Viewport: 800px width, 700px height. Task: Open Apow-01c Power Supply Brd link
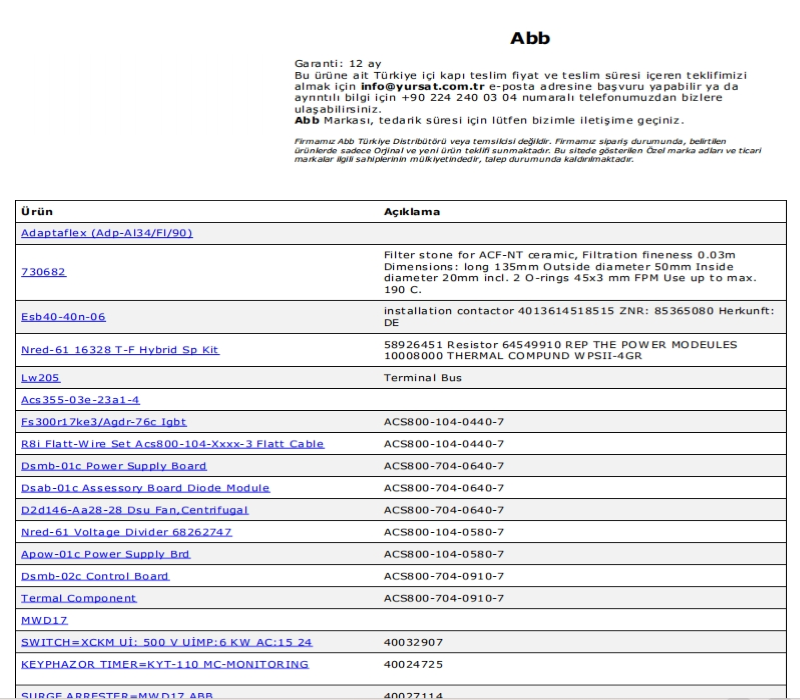click(x=105, y=554)
